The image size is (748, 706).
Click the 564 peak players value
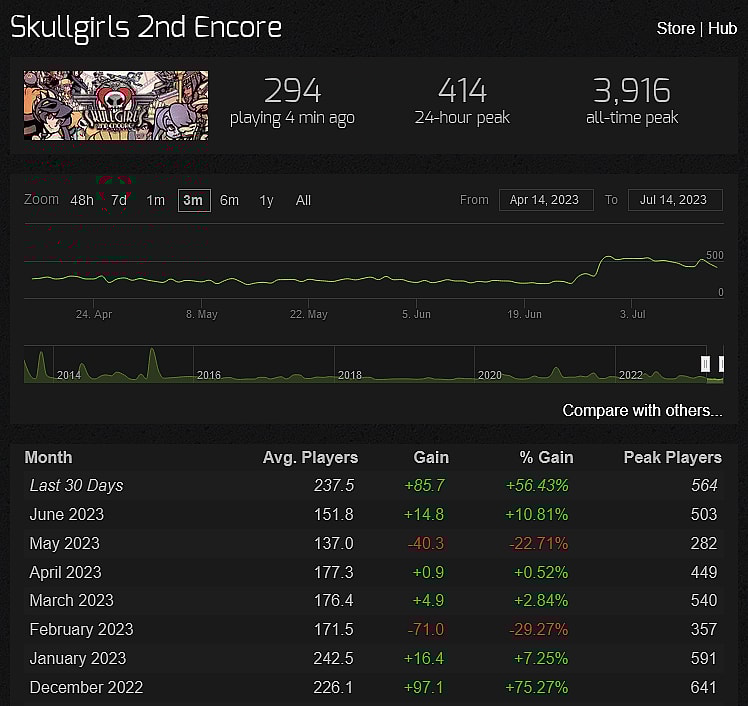click(x=704, y=486)
